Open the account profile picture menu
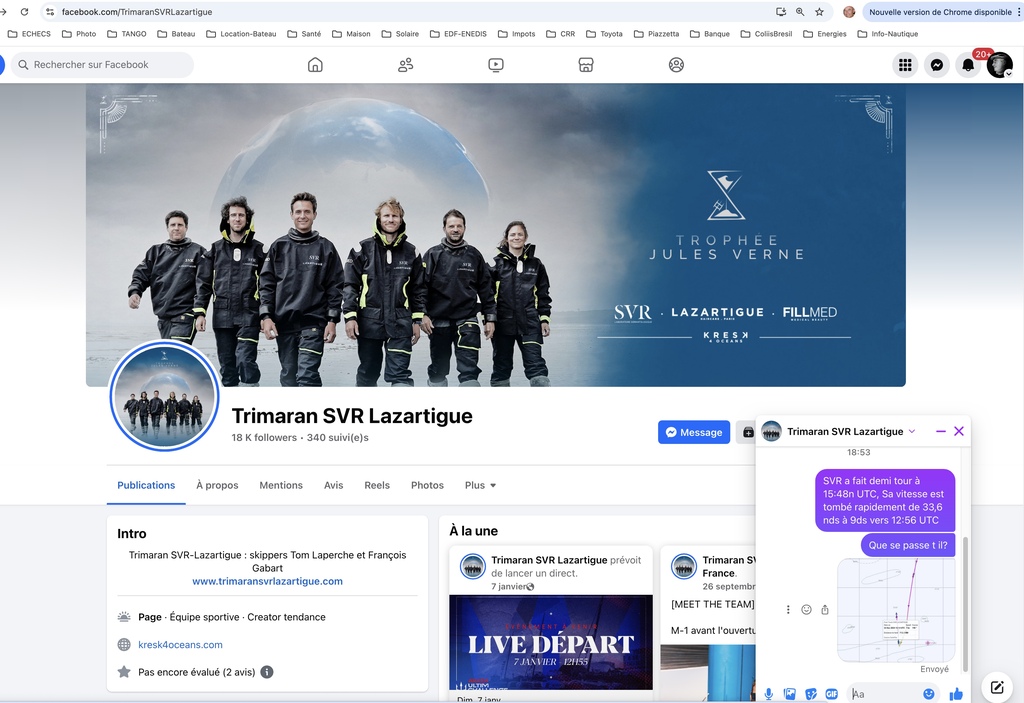This screenshot has width=1024, height=703. (x=999, y=65)
